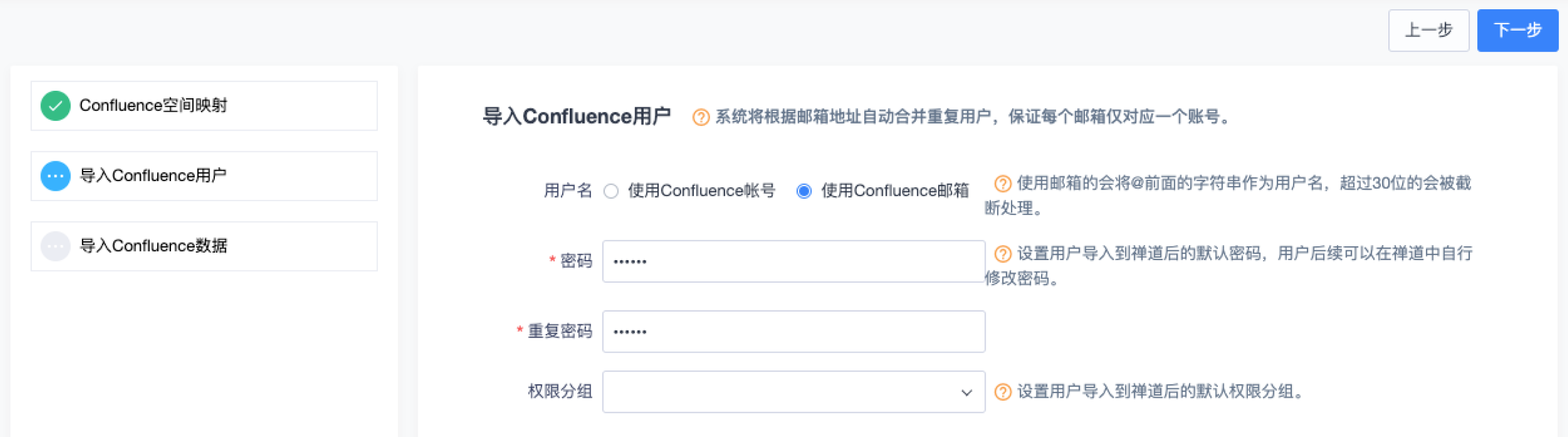
Task: Click help icon beside 权限分组 hint
Action: (x=1002, y=391)
